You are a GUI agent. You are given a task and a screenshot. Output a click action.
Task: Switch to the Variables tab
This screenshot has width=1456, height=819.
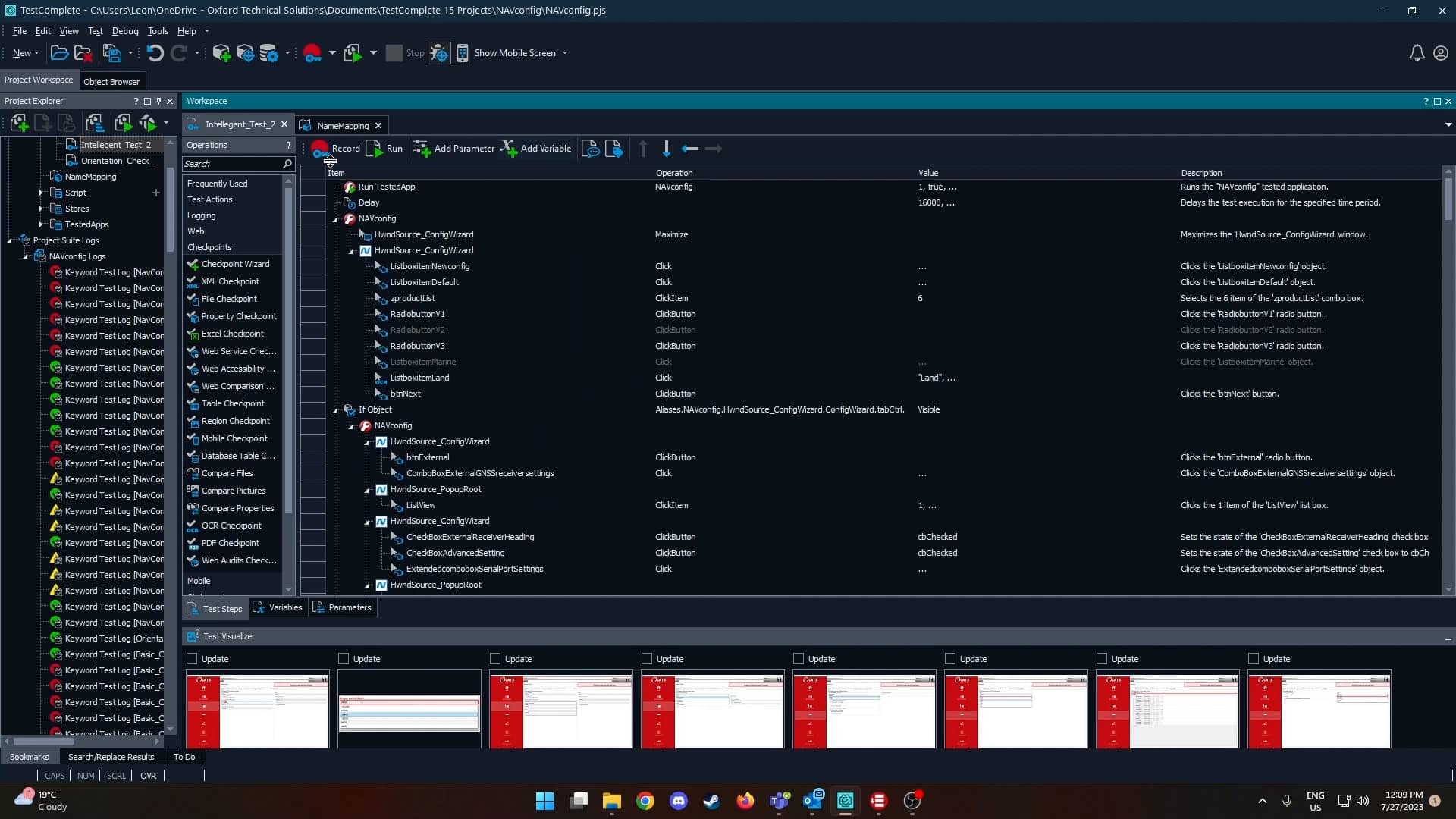285,607
